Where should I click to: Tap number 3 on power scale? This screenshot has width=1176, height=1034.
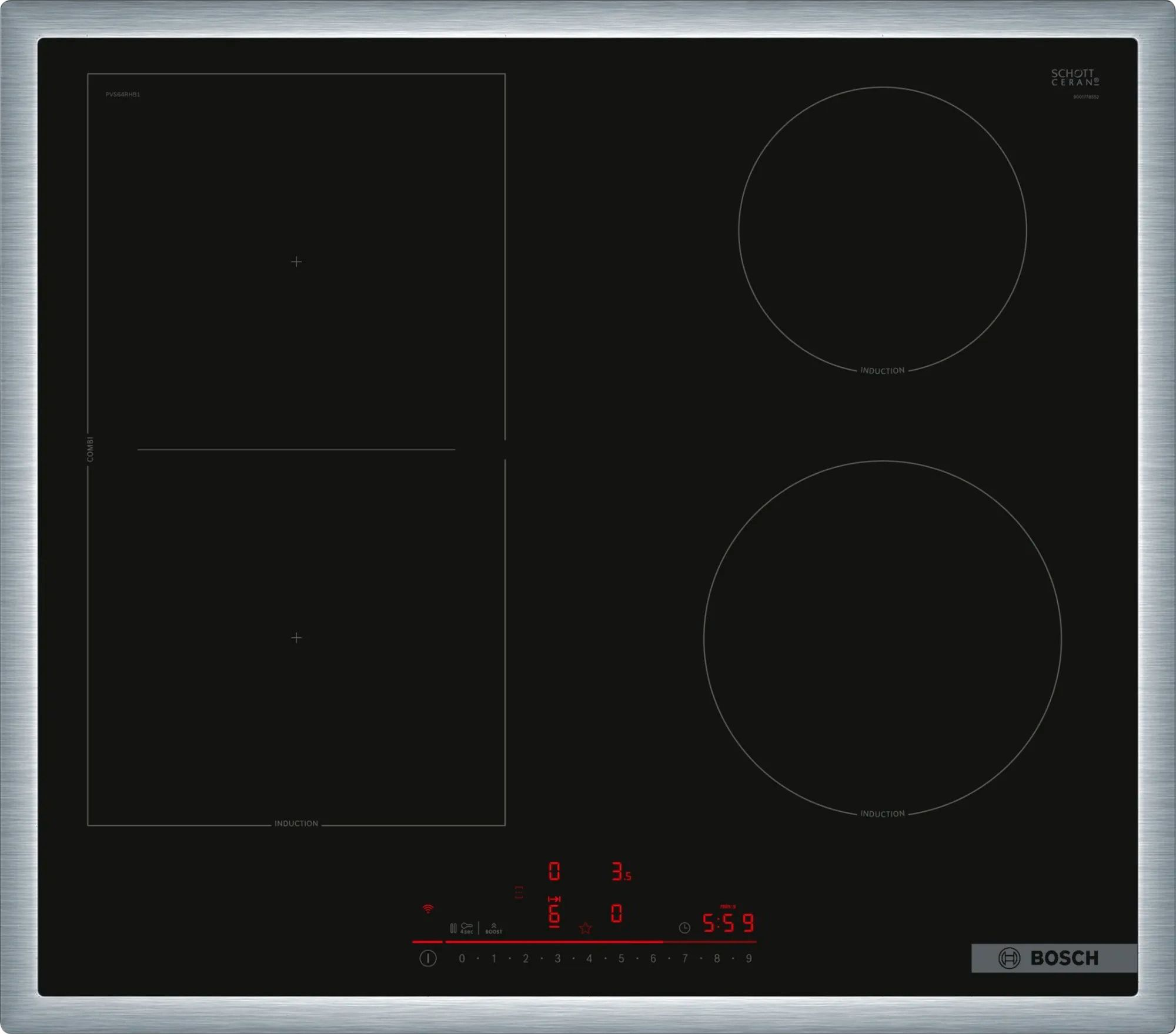coord(557,959)
